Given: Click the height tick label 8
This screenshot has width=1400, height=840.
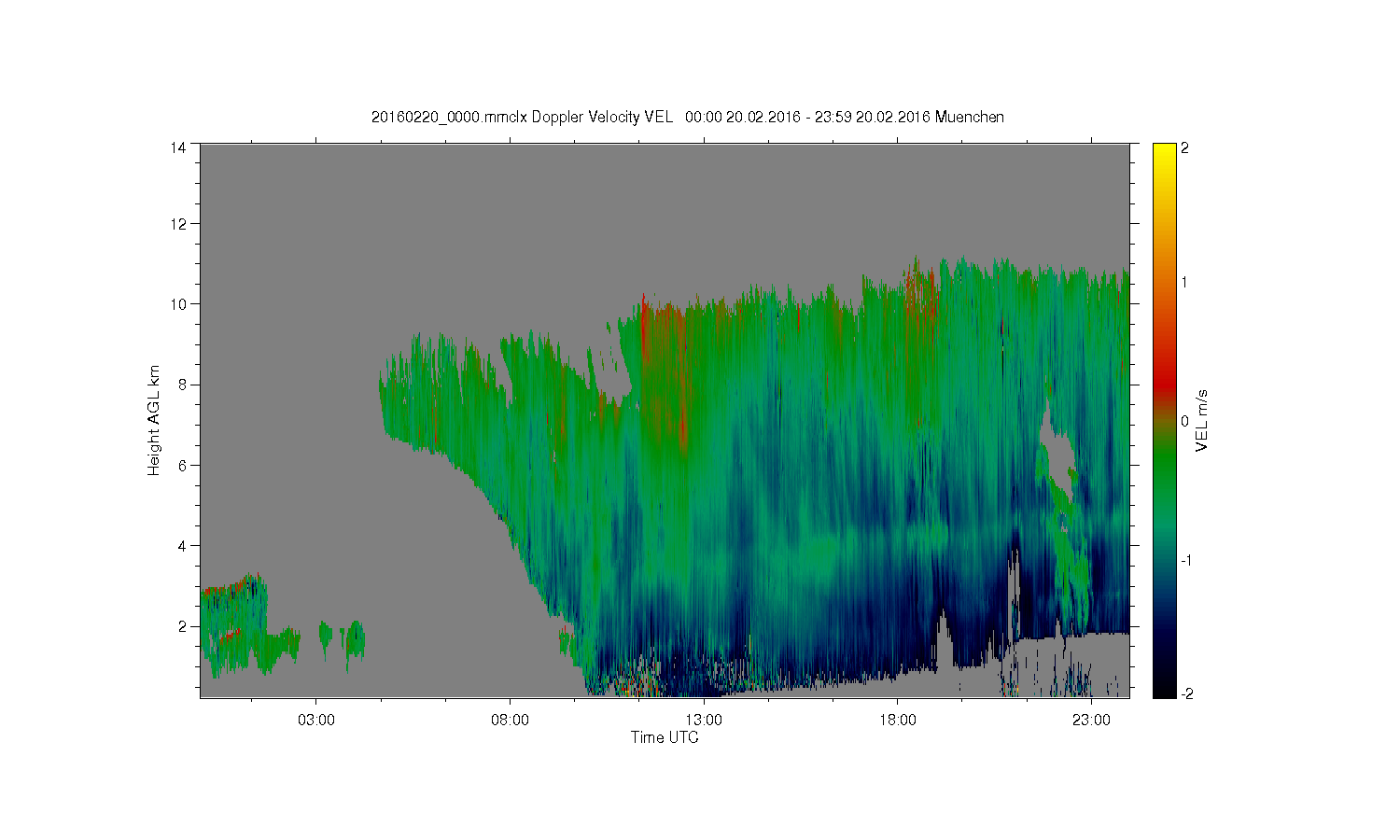Looking at the screenshot, I should (182, 385).
